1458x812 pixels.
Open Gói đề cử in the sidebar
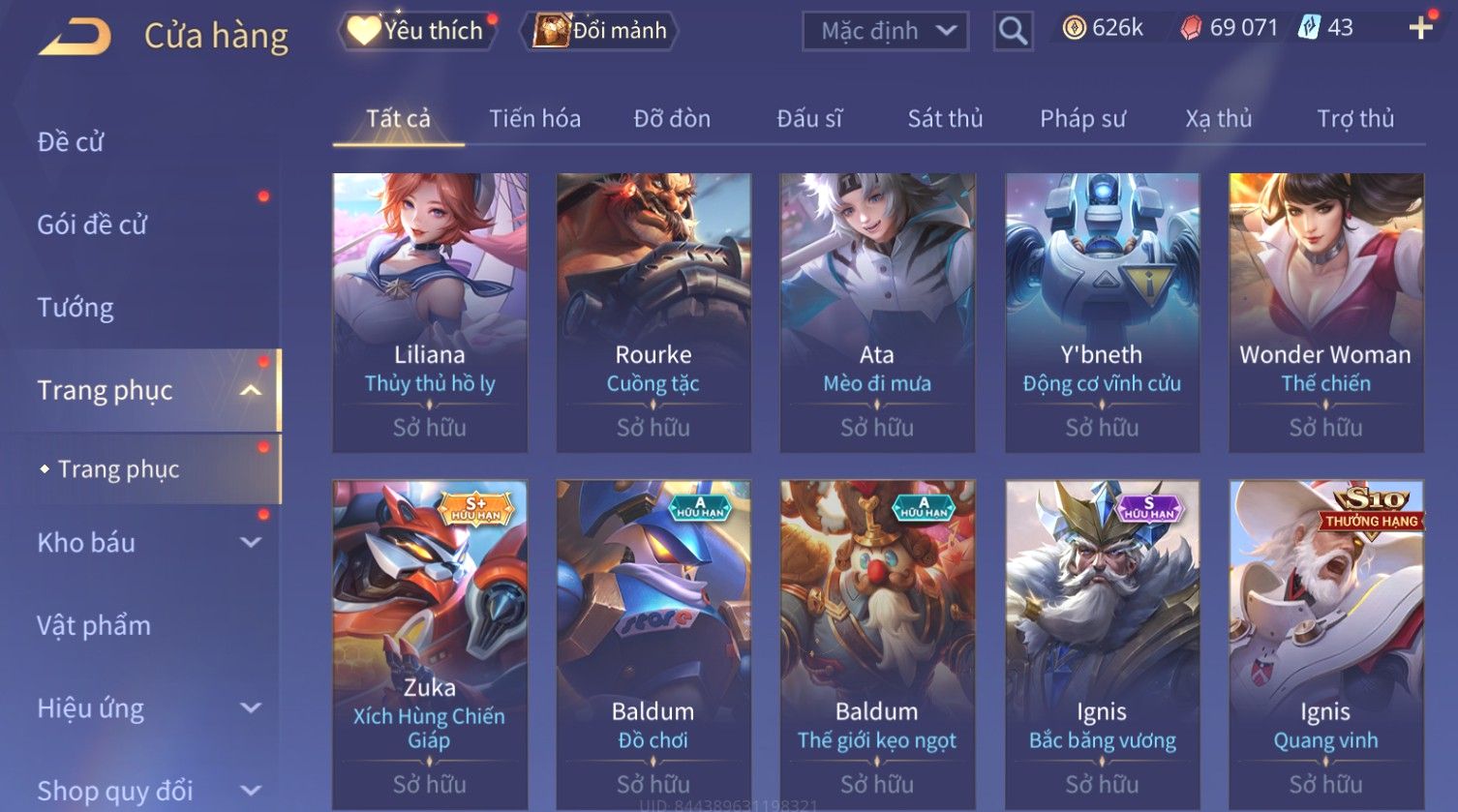pyautogui.click(x=92, y=225)
